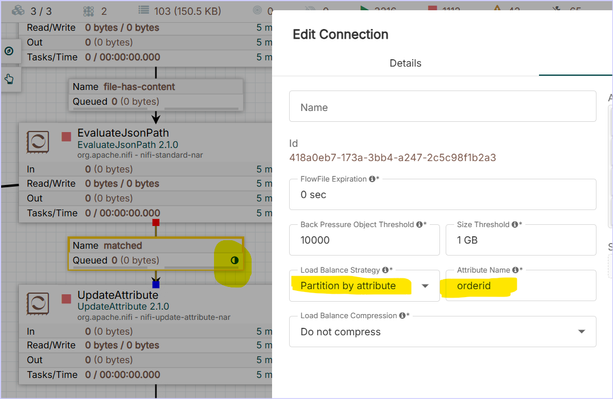Click the EvaluateJsonPath processor icon
Screen dimensions: 613x399
coord(38,141)
